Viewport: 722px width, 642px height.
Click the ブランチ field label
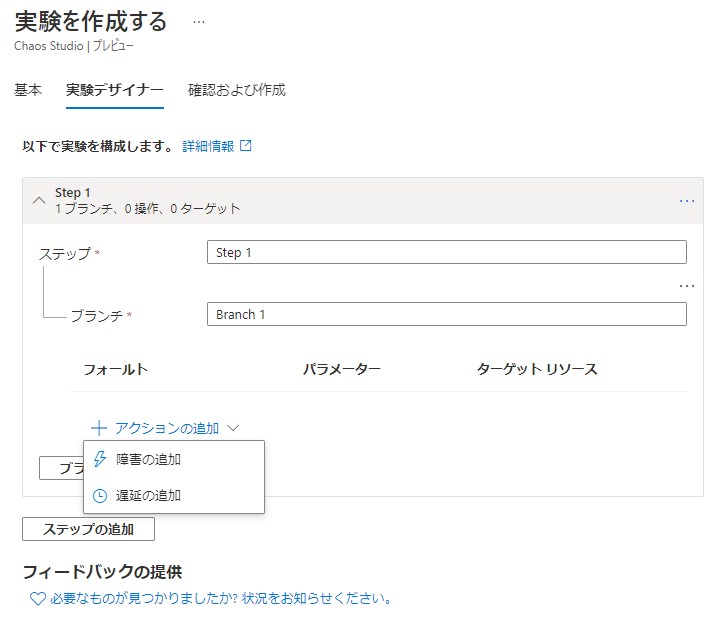97,315
